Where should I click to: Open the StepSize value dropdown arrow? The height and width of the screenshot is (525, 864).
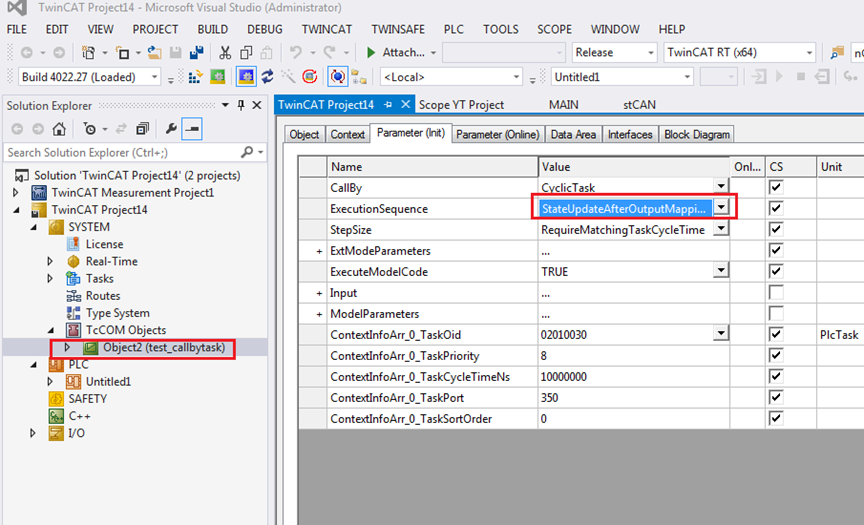point(721,229)
